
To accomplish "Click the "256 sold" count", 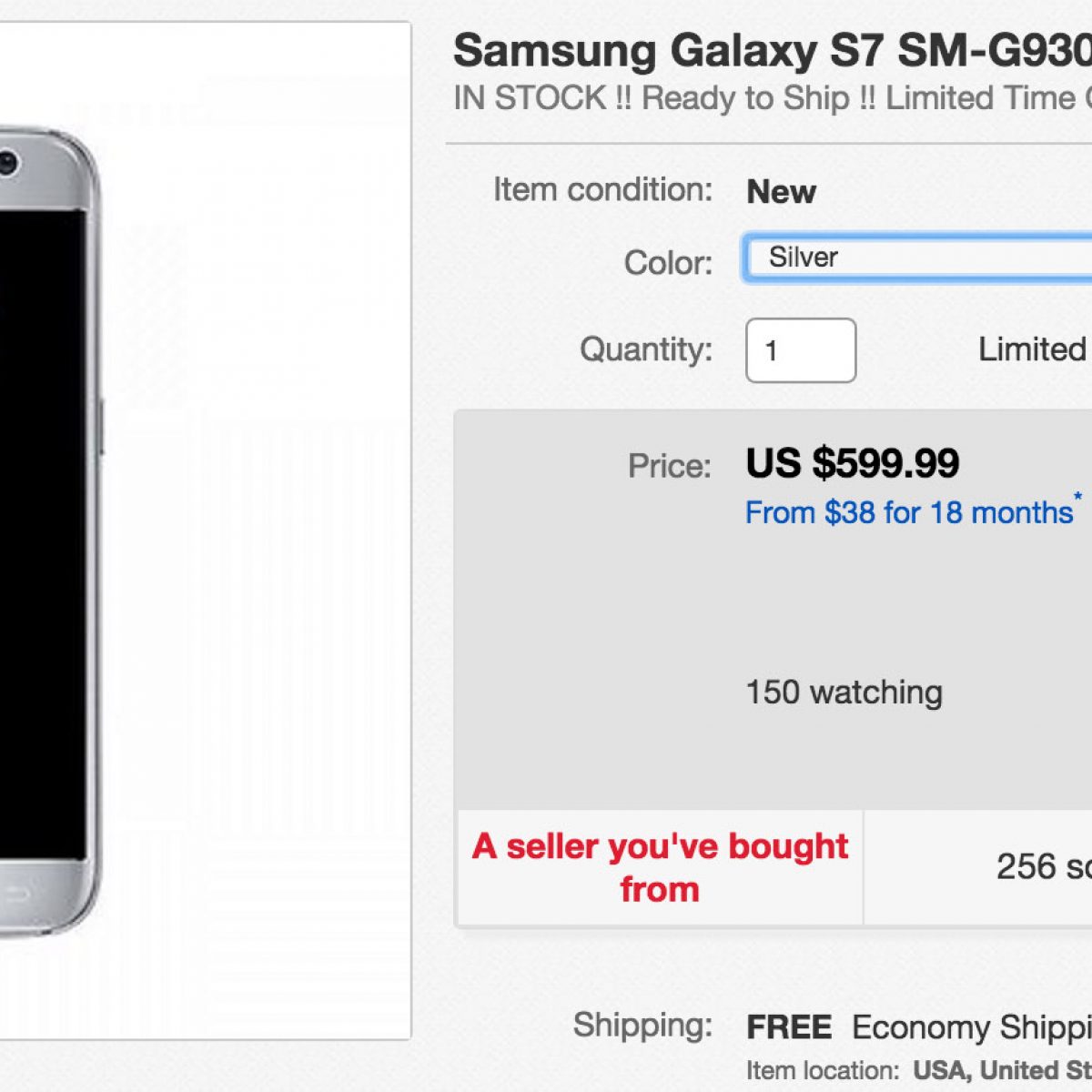I will click(x=1044, y=867).
